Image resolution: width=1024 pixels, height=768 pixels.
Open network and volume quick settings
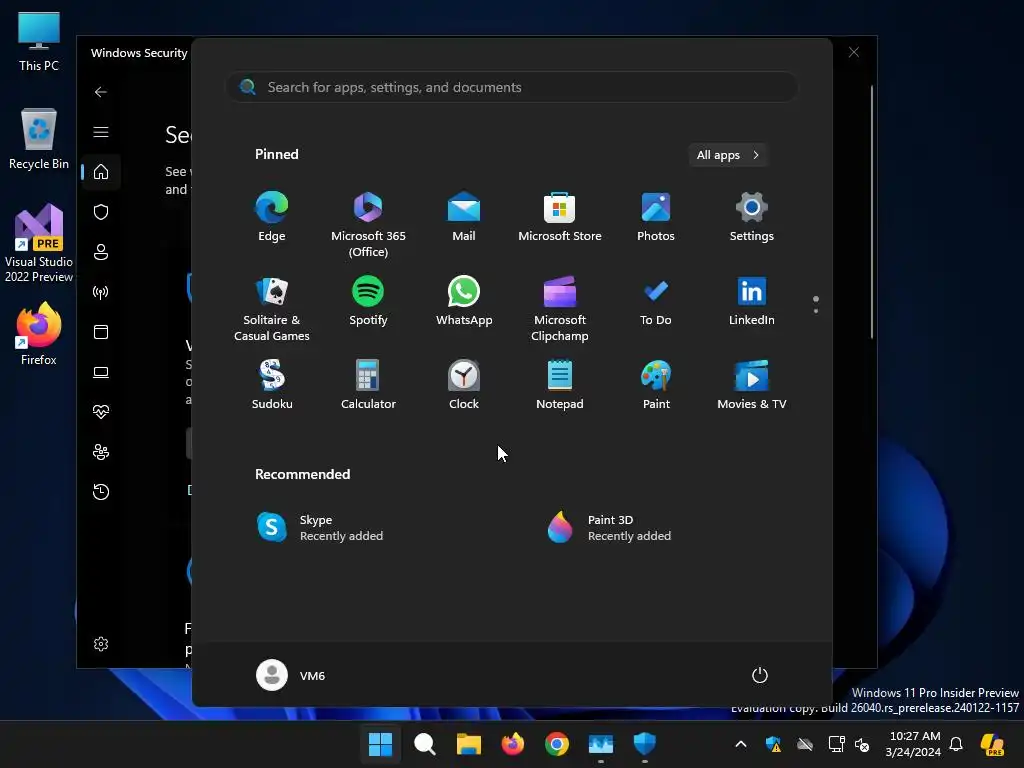click(x=849, y=744)
